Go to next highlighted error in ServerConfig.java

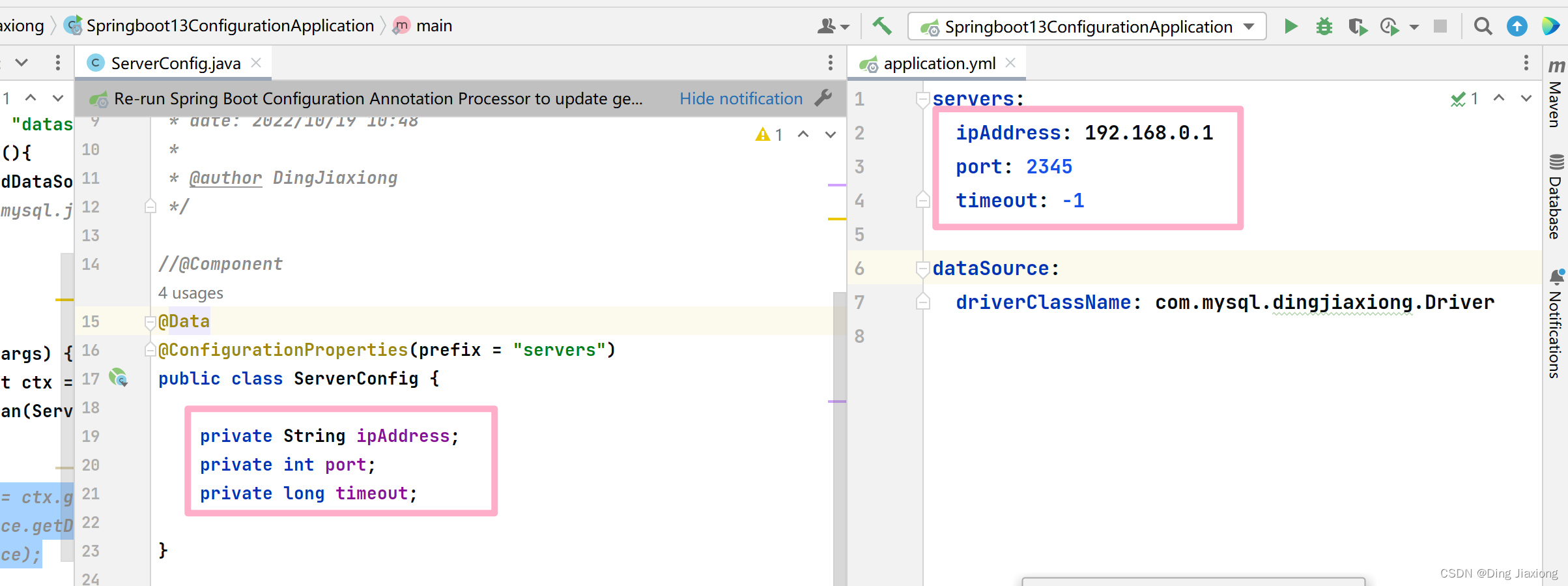point(830,134)
